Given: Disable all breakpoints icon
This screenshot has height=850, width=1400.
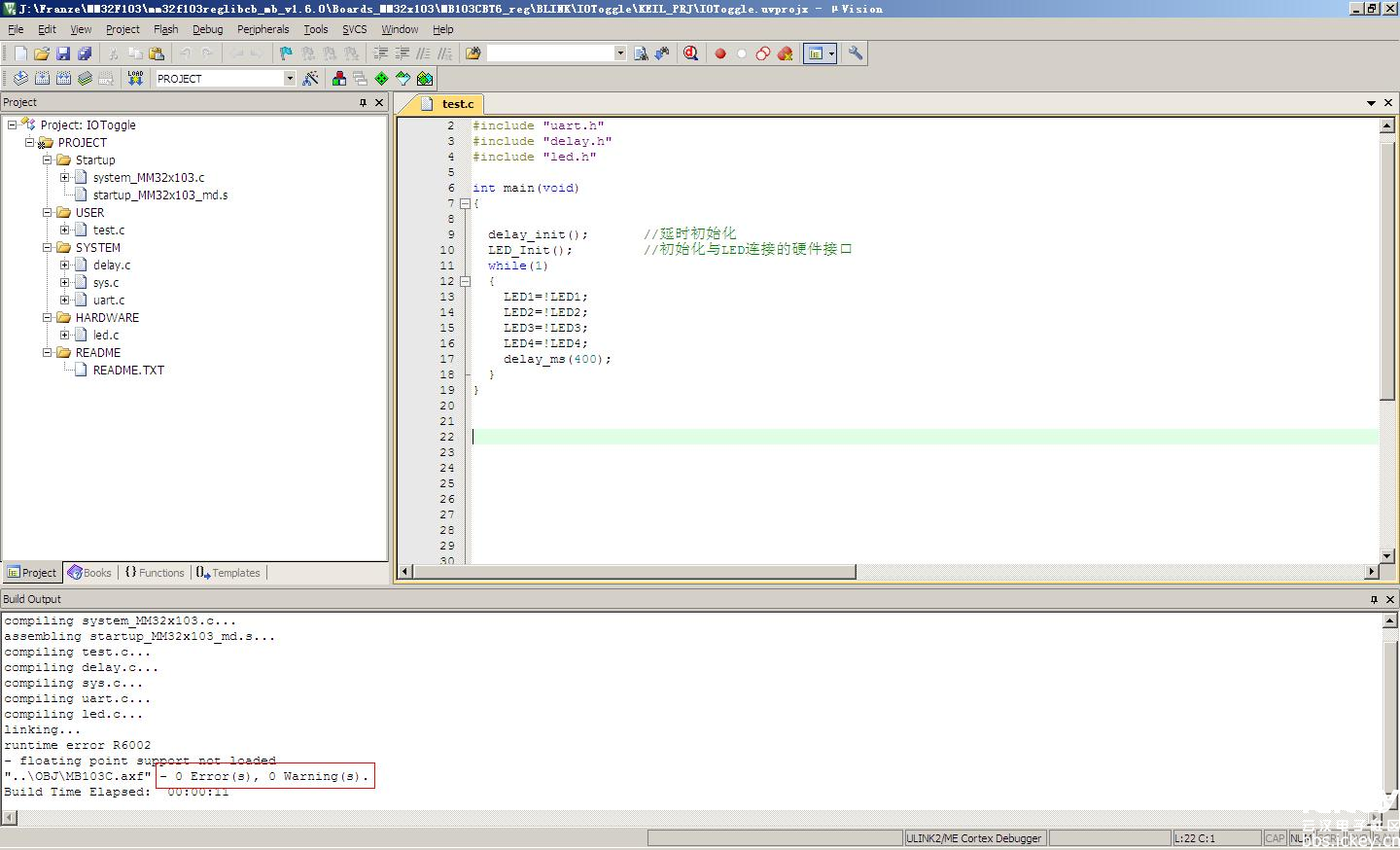Looking at the screenshot, I should (763, 53).
